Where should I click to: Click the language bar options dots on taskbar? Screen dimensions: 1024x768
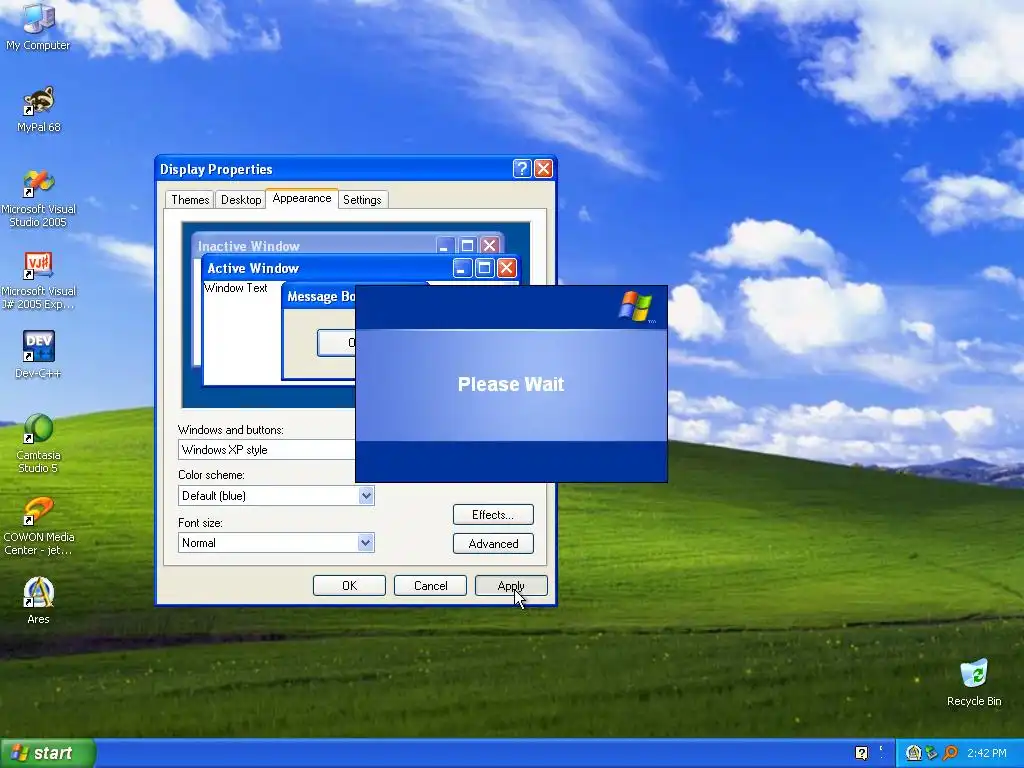881,752
